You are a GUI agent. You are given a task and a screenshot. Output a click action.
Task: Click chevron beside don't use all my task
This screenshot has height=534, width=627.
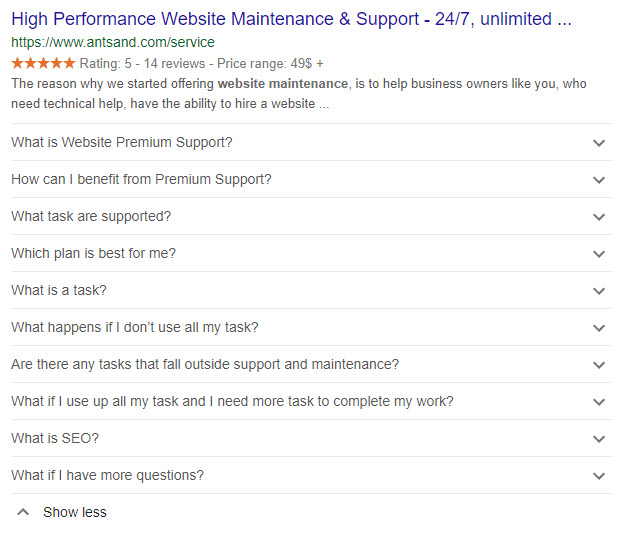pos(599,328)
